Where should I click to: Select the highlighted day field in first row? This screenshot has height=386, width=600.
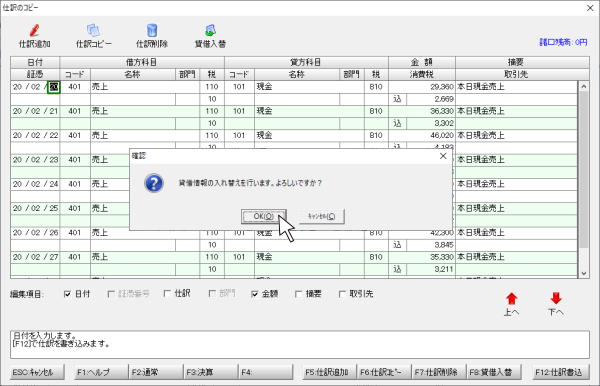coord(54,87)
